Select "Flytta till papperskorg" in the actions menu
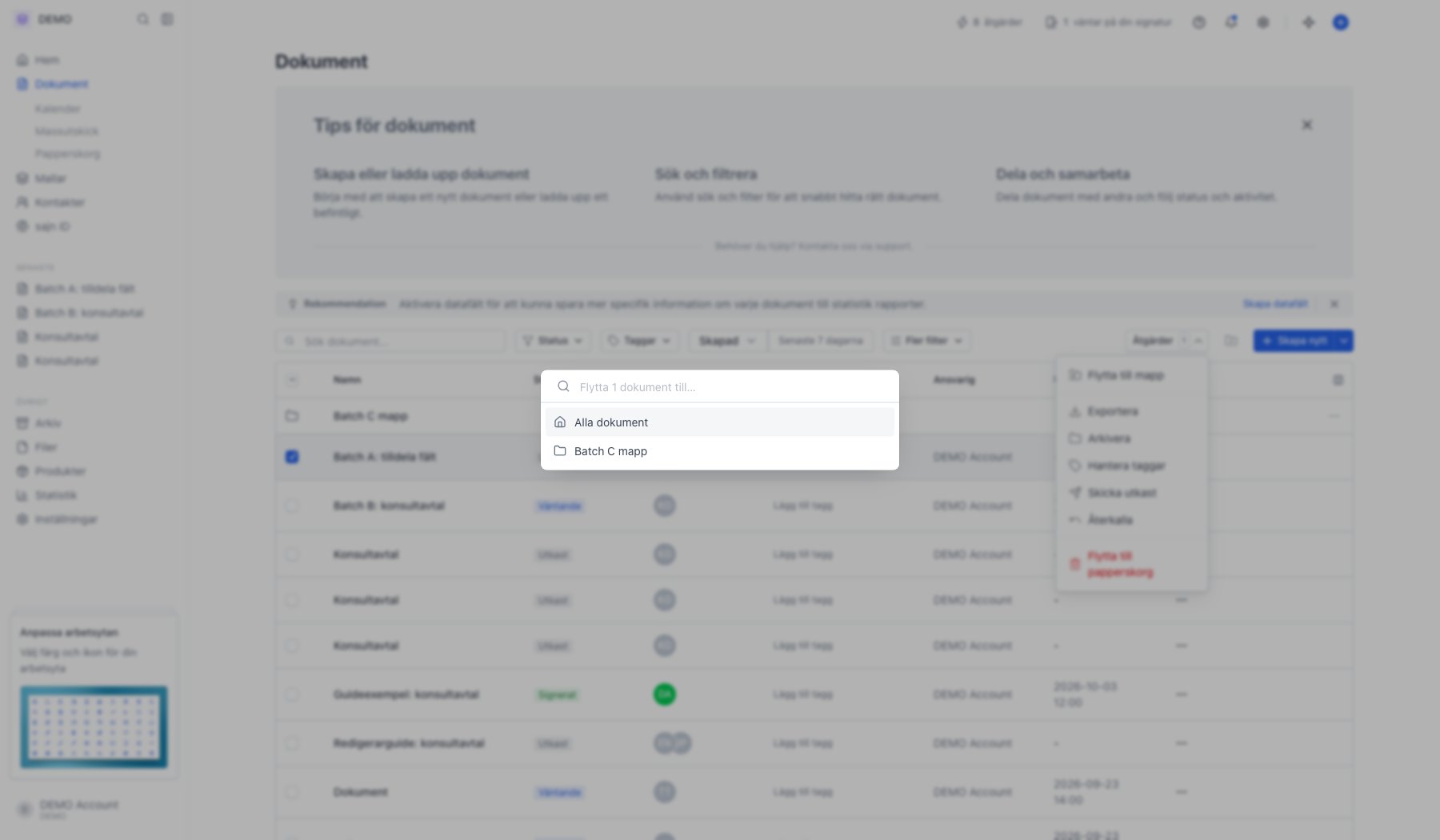The width and height of the screenshot is (1440, 840). click(x=1131, y=564)
